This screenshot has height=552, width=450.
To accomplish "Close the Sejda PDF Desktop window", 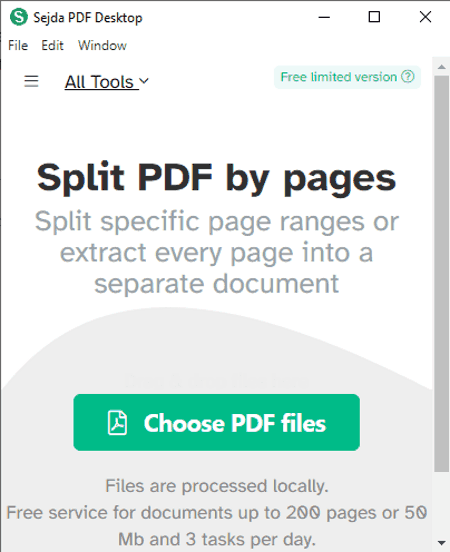I will click(x=425, y=17).
